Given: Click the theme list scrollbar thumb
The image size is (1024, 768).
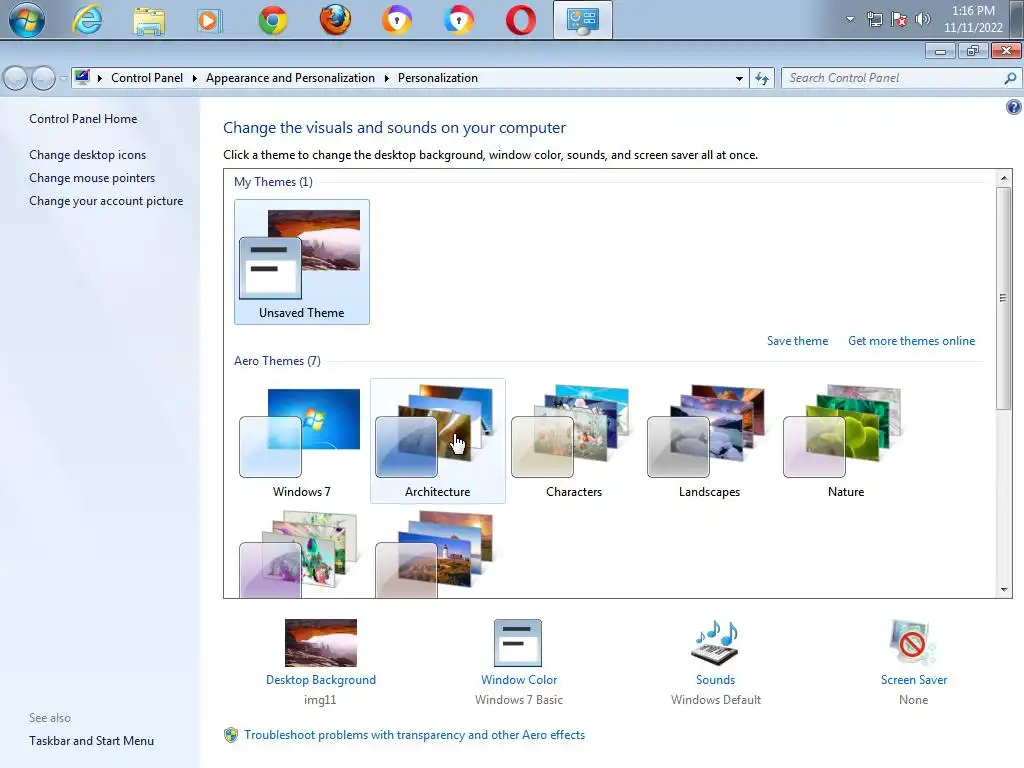Looking at the screenshot, I should pyautogui.click(x=1004, y=298).
